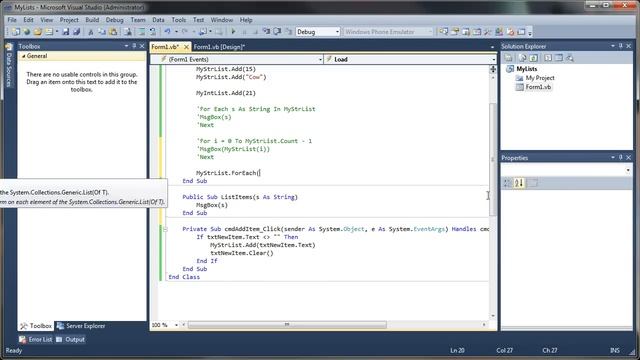The width and height of the screenshot is (640, 360).
Task: Switch to Server Explorer tab
Action: click(81, 326)
